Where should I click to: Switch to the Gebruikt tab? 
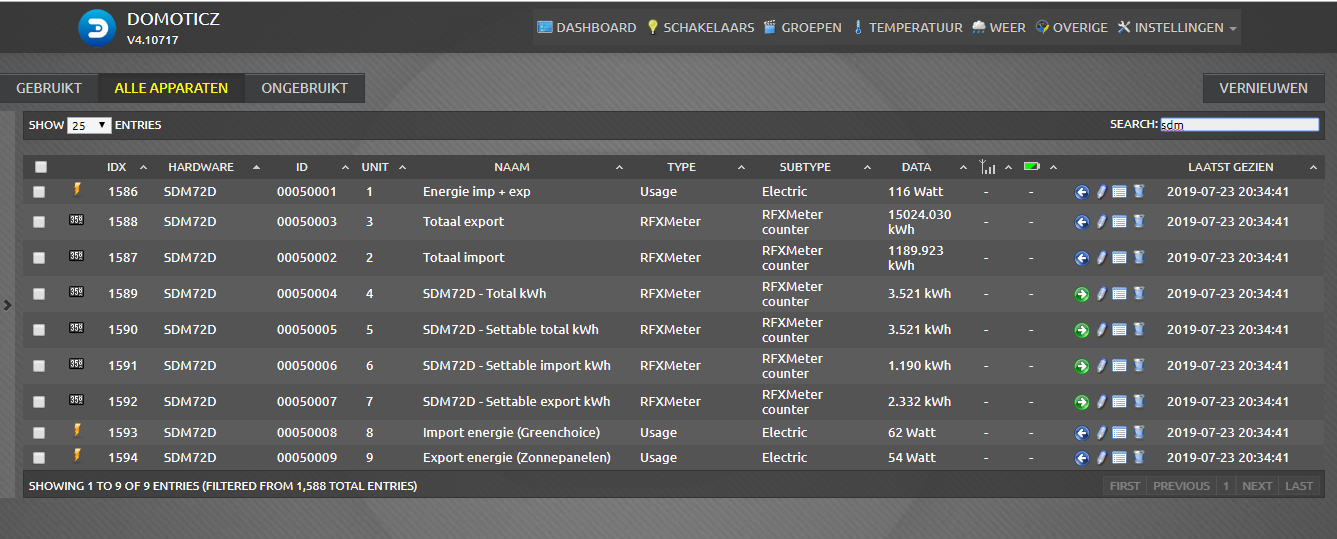pos(49,88)
